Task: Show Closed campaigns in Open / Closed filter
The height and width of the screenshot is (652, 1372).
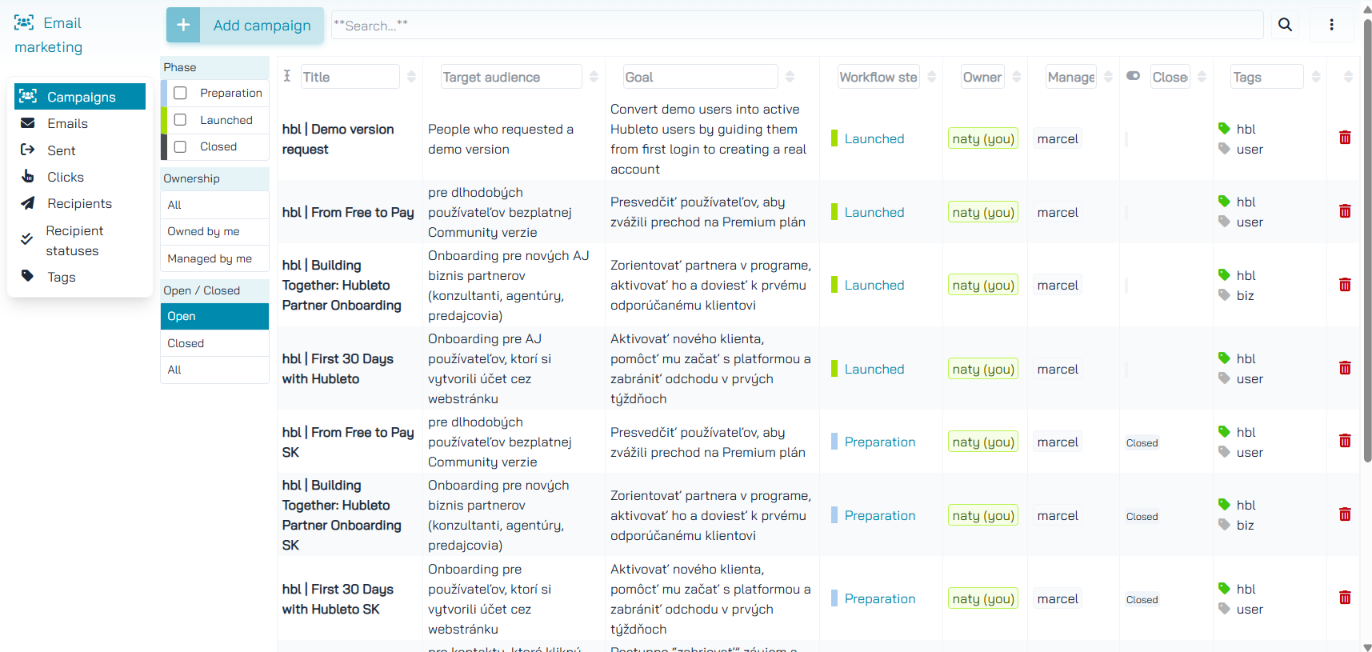Action: (215, 343)
